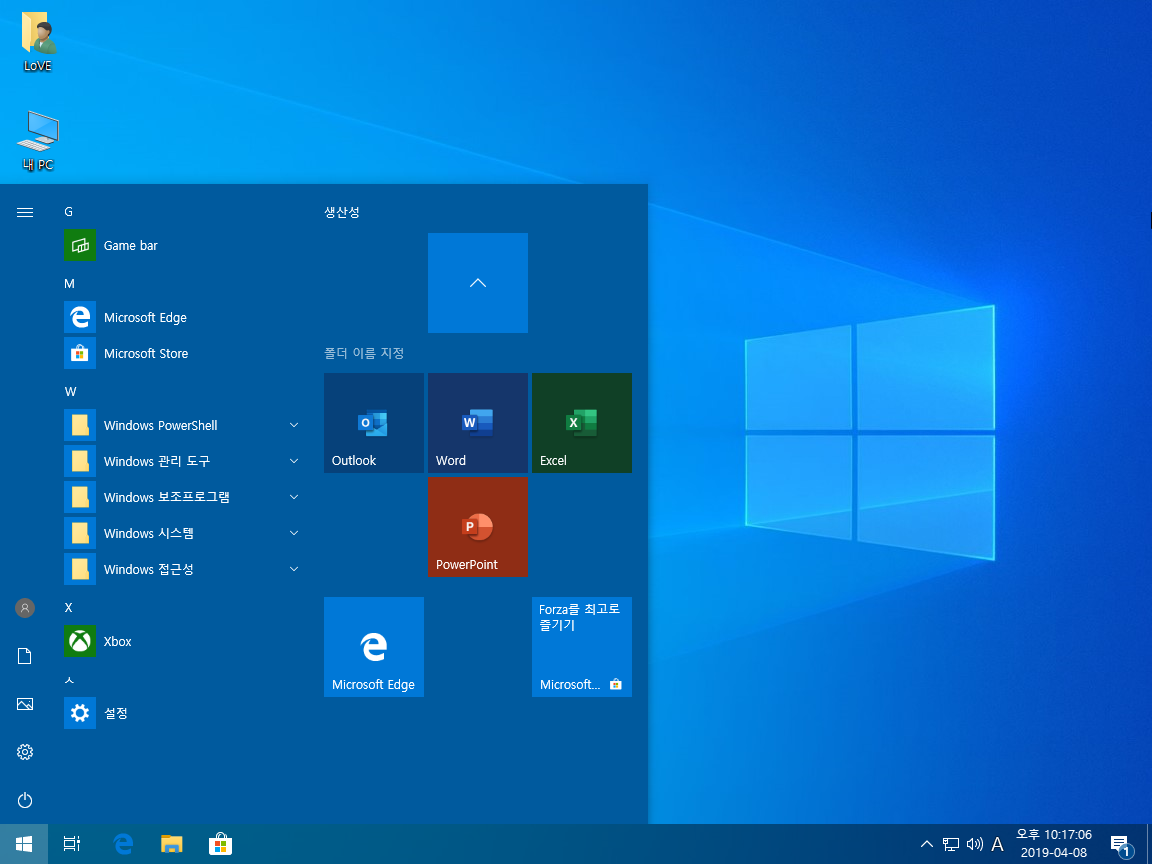Open Task View on the taskbar
Screen dimensions: 1152x864
pyautogui.click(x=71, y=844)
